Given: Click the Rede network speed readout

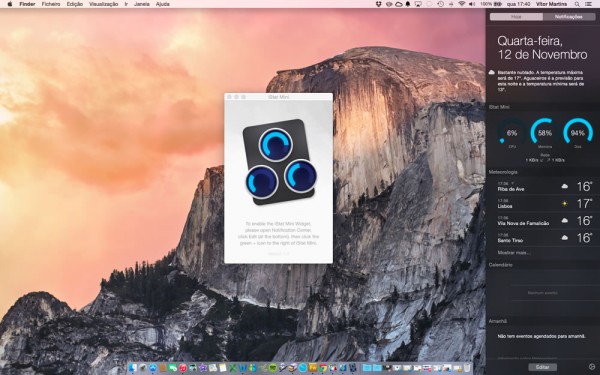Looking at the screenshot, I should pyautogui.click(x=545, y=158).
